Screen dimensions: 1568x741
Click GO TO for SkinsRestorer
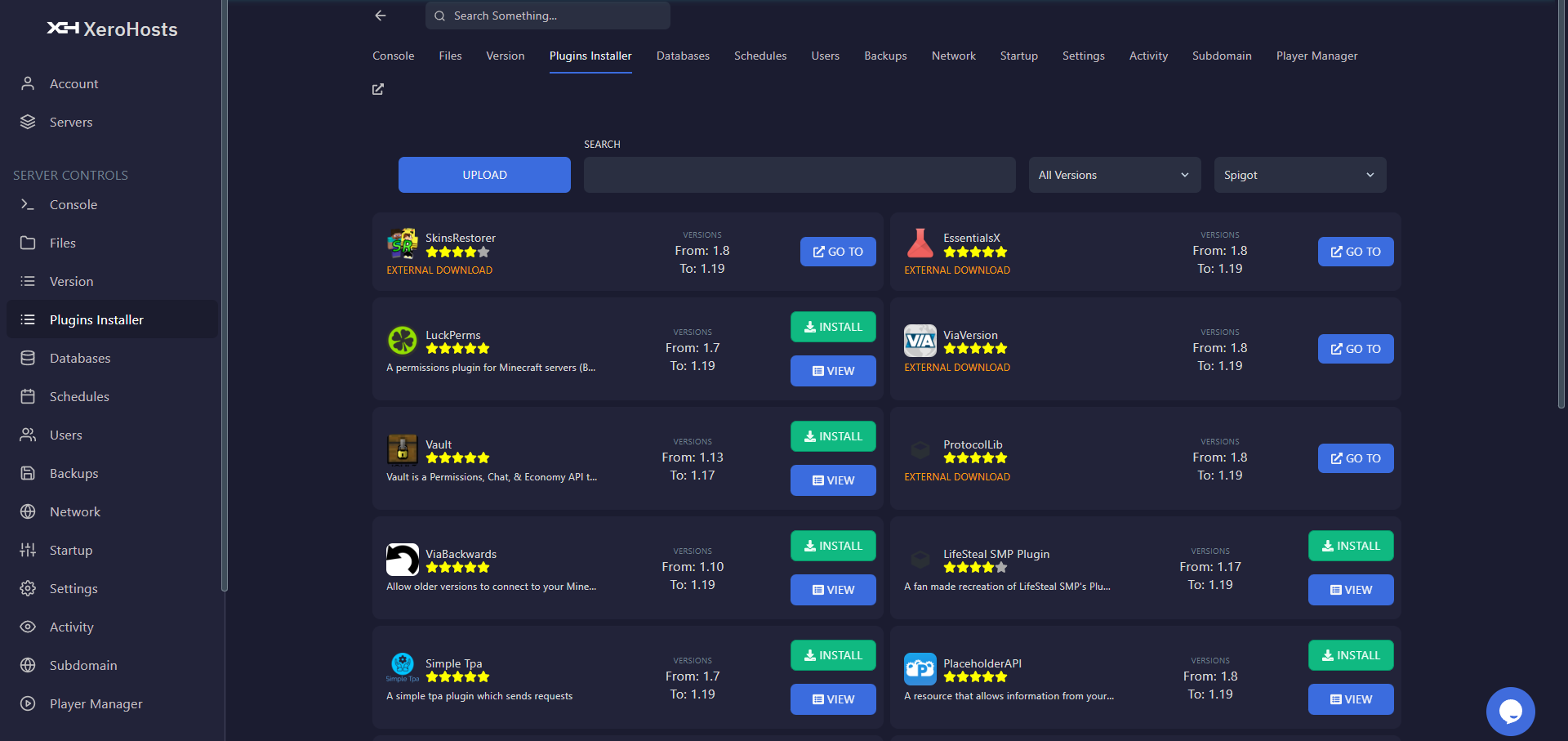click(838, 252)
